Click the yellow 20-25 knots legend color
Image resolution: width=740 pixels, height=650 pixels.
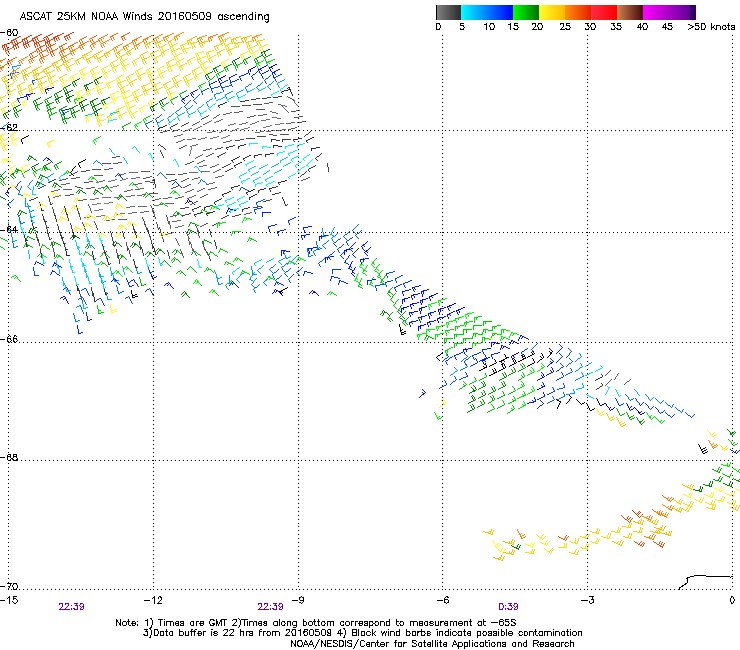[552, 12]
